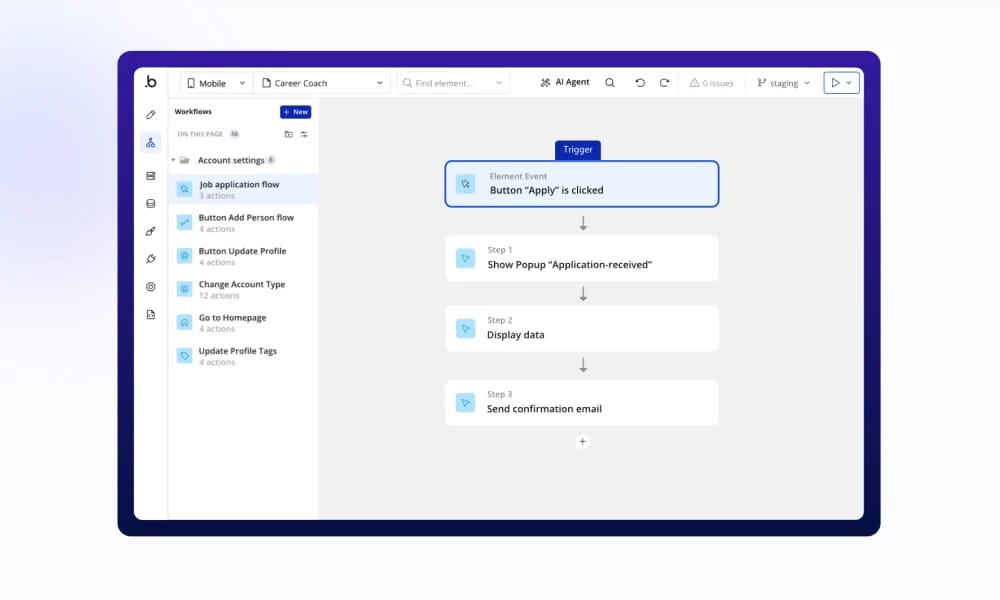
Task: Click the ON THIS PAGE label
Action: tap(200, 134)
